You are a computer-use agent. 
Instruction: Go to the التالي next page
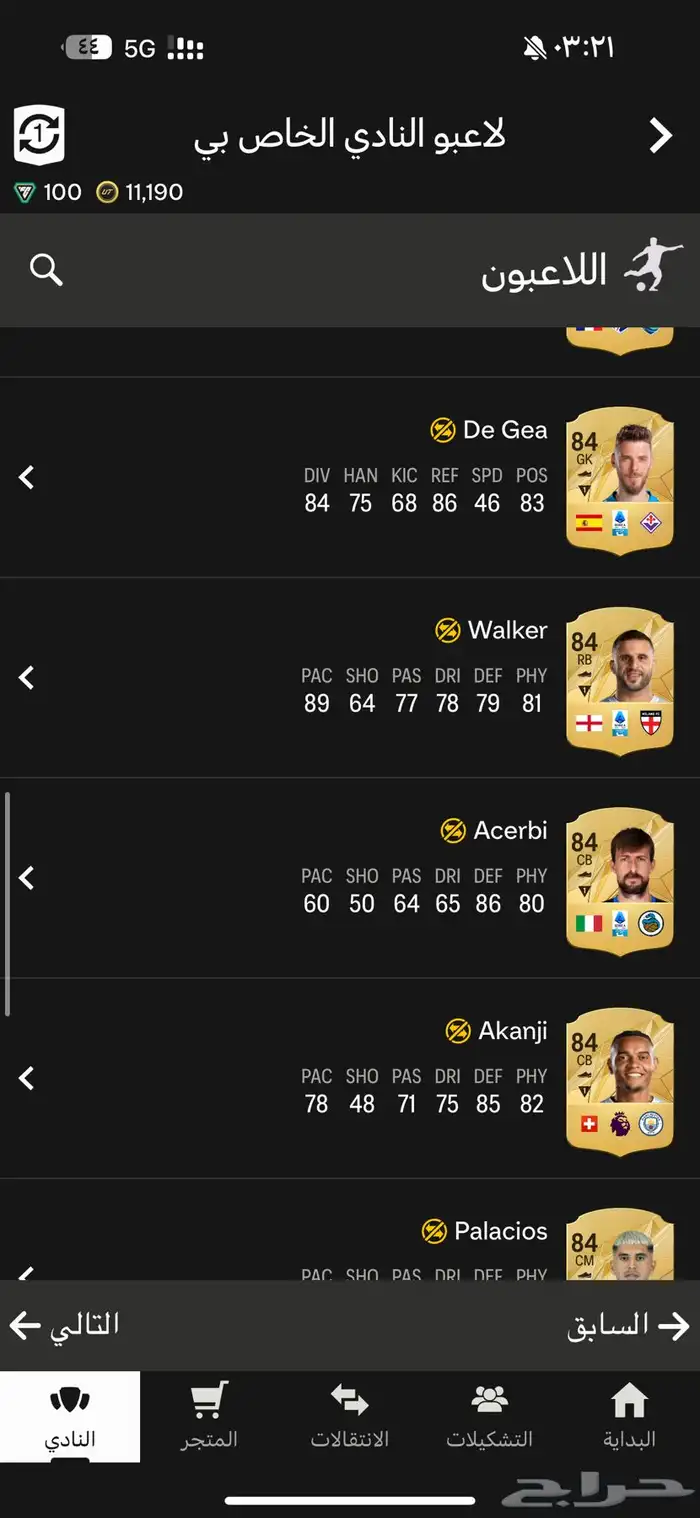coord(65,1325)
